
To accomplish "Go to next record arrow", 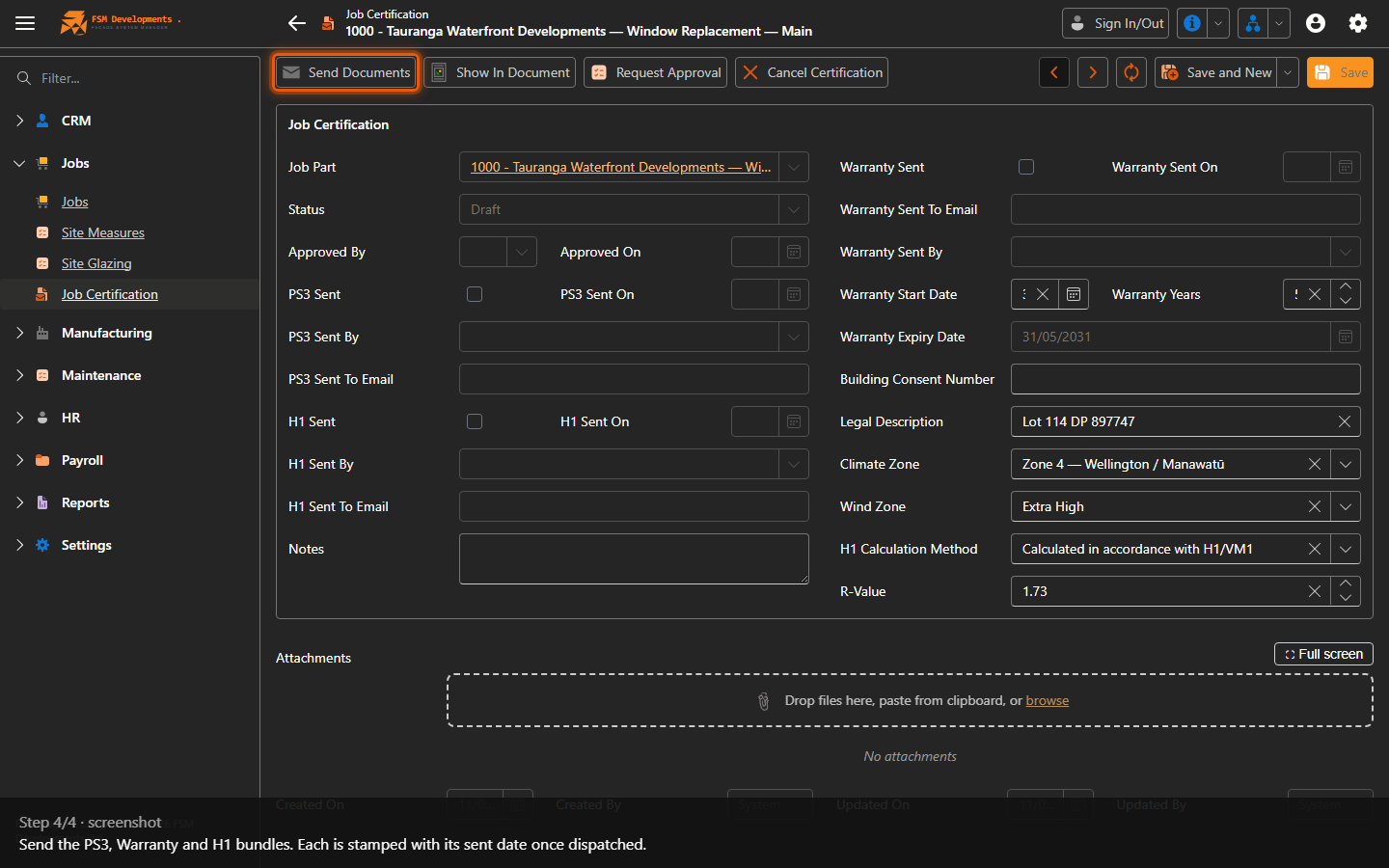I will [x=1093, y=72].
